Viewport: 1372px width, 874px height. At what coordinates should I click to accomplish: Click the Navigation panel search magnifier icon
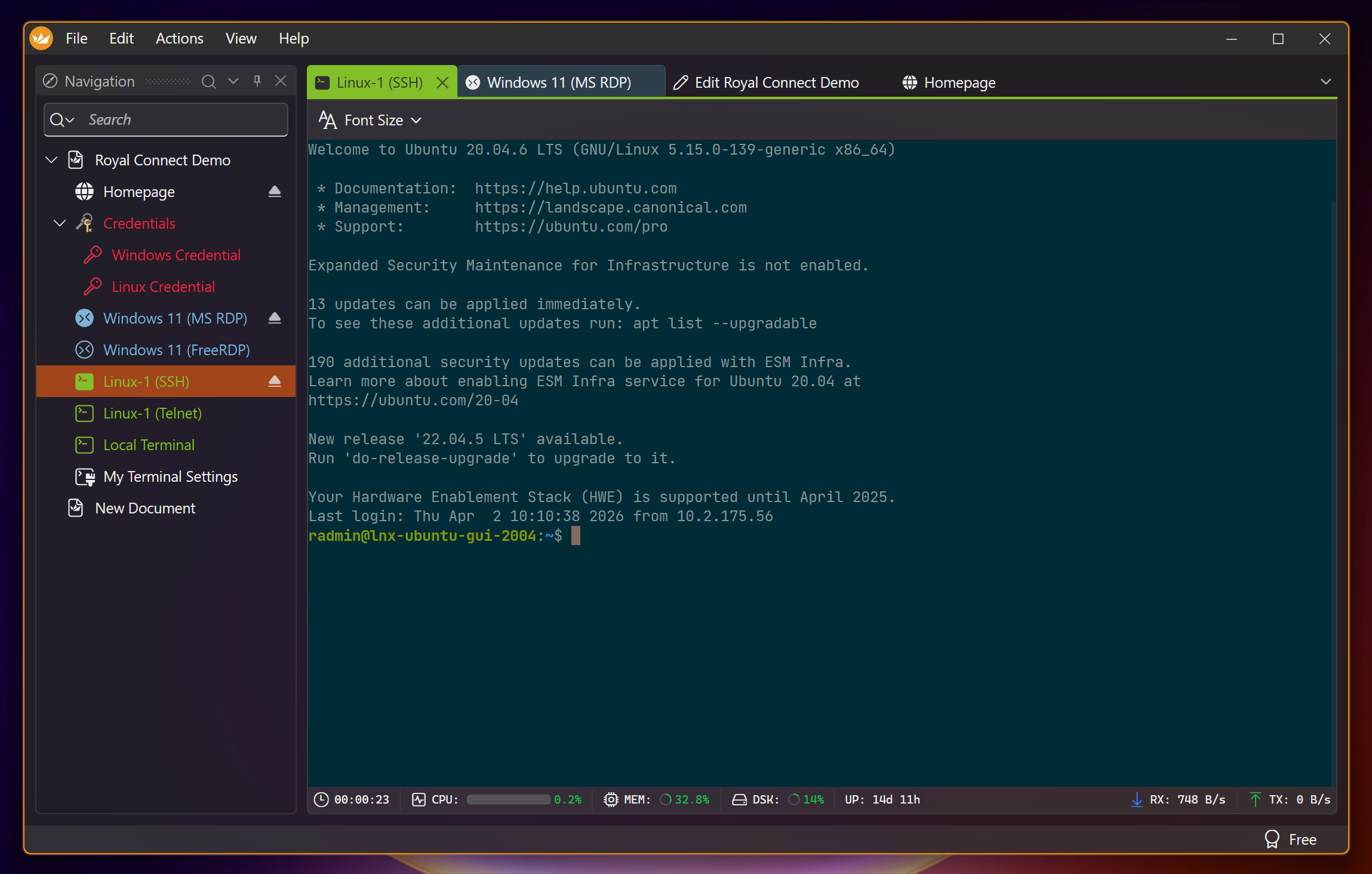(x=208, y=82)
